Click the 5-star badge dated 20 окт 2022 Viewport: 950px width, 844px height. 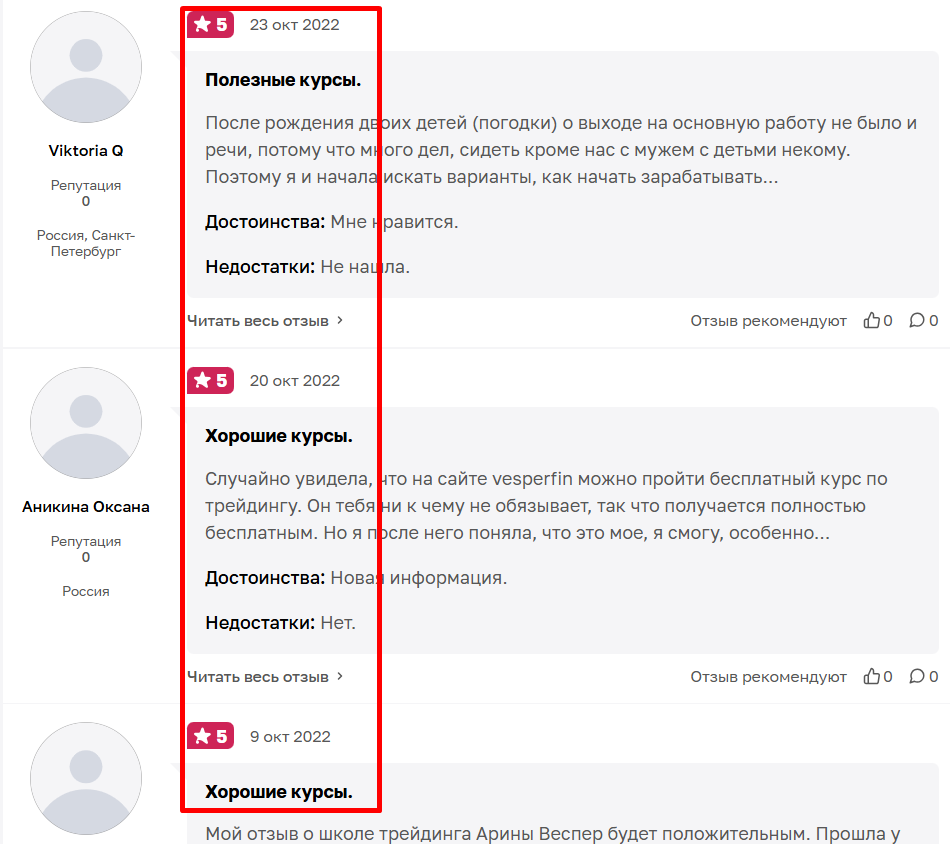pos(210,380)
